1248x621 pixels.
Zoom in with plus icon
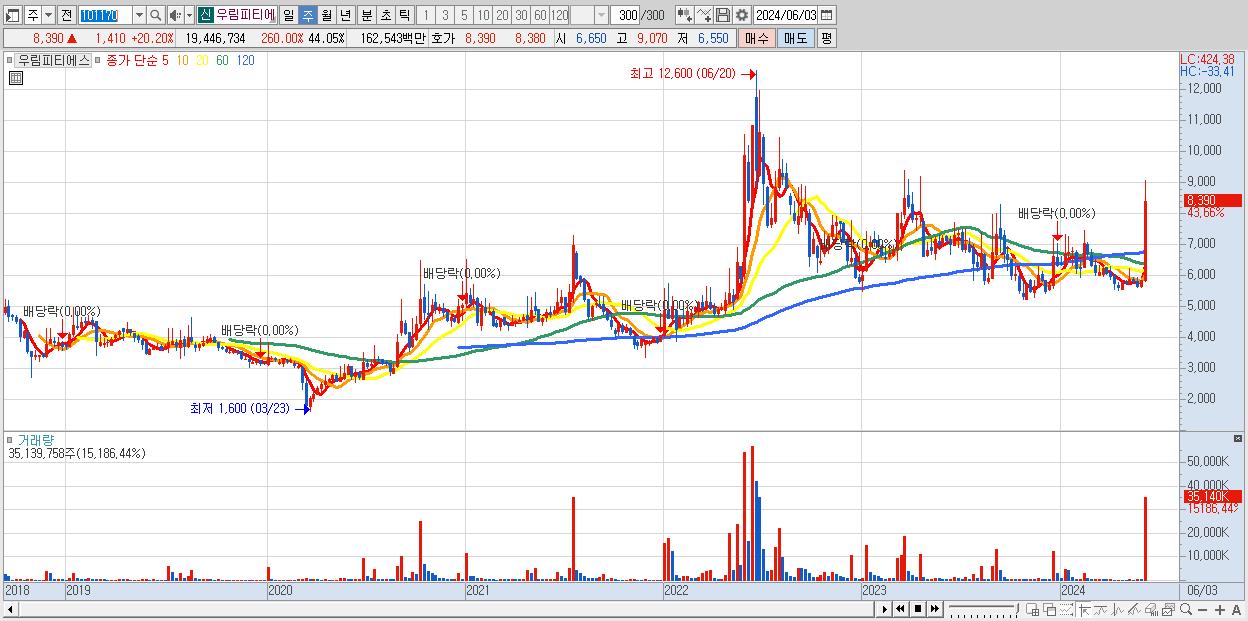click(1219, 609)
